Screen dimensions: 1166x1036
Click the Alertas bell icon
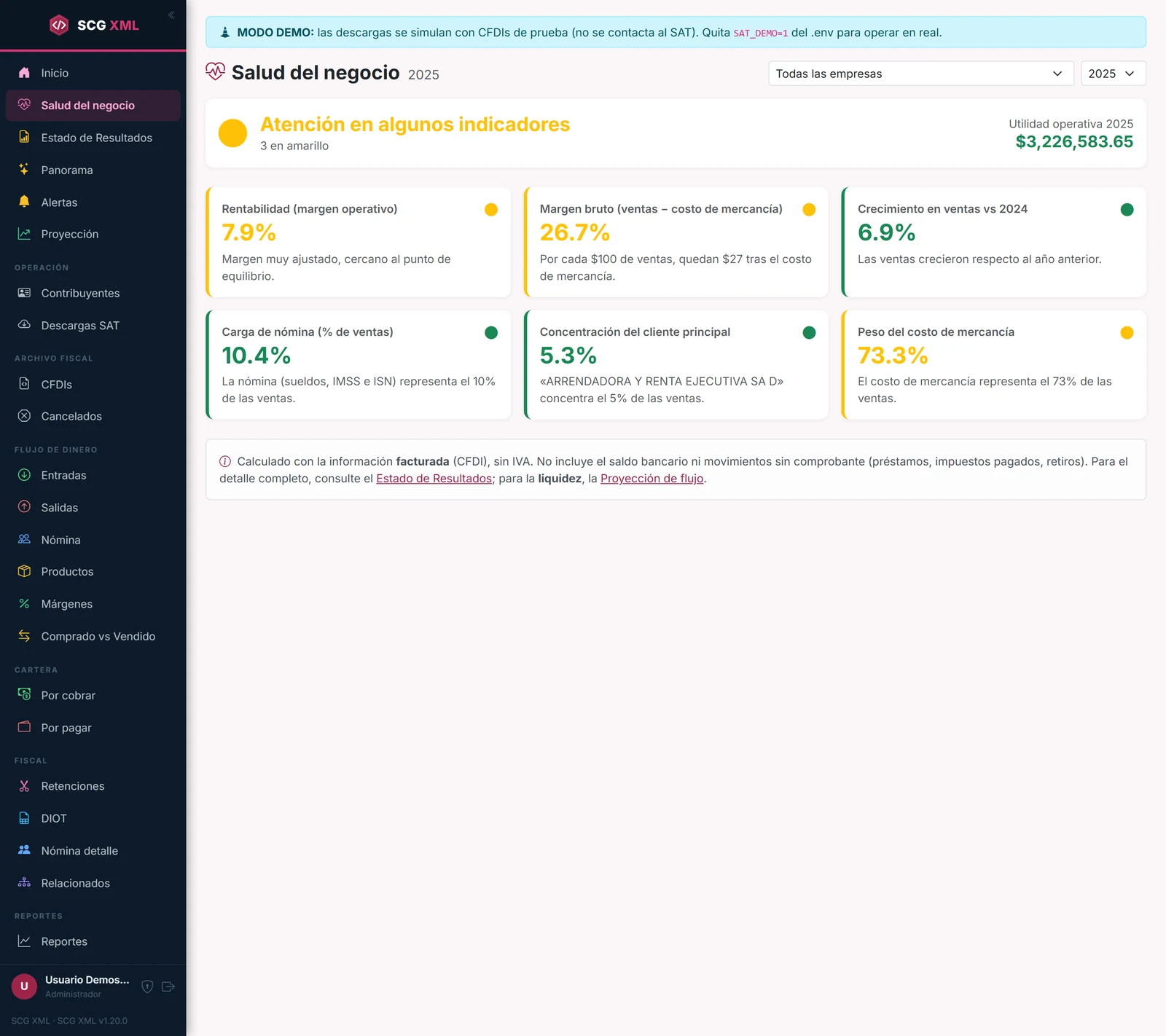coord(24,202)
